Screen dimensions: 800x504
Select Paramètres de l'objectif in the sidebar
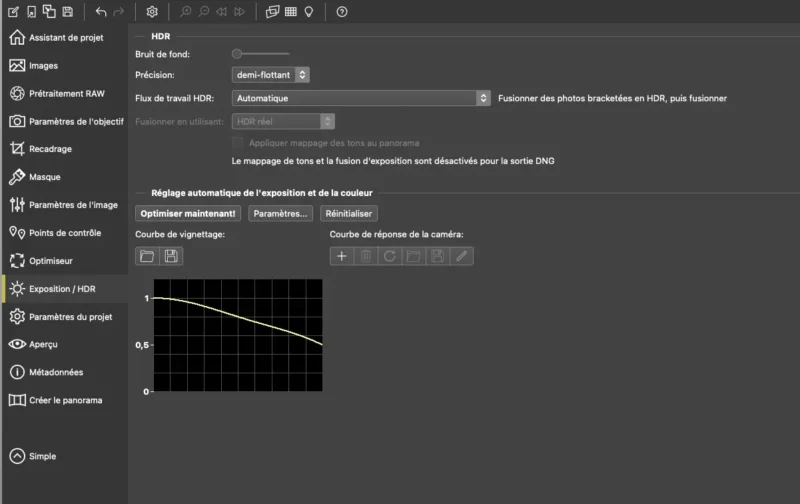pyautogui.click(x=65, y=121)
